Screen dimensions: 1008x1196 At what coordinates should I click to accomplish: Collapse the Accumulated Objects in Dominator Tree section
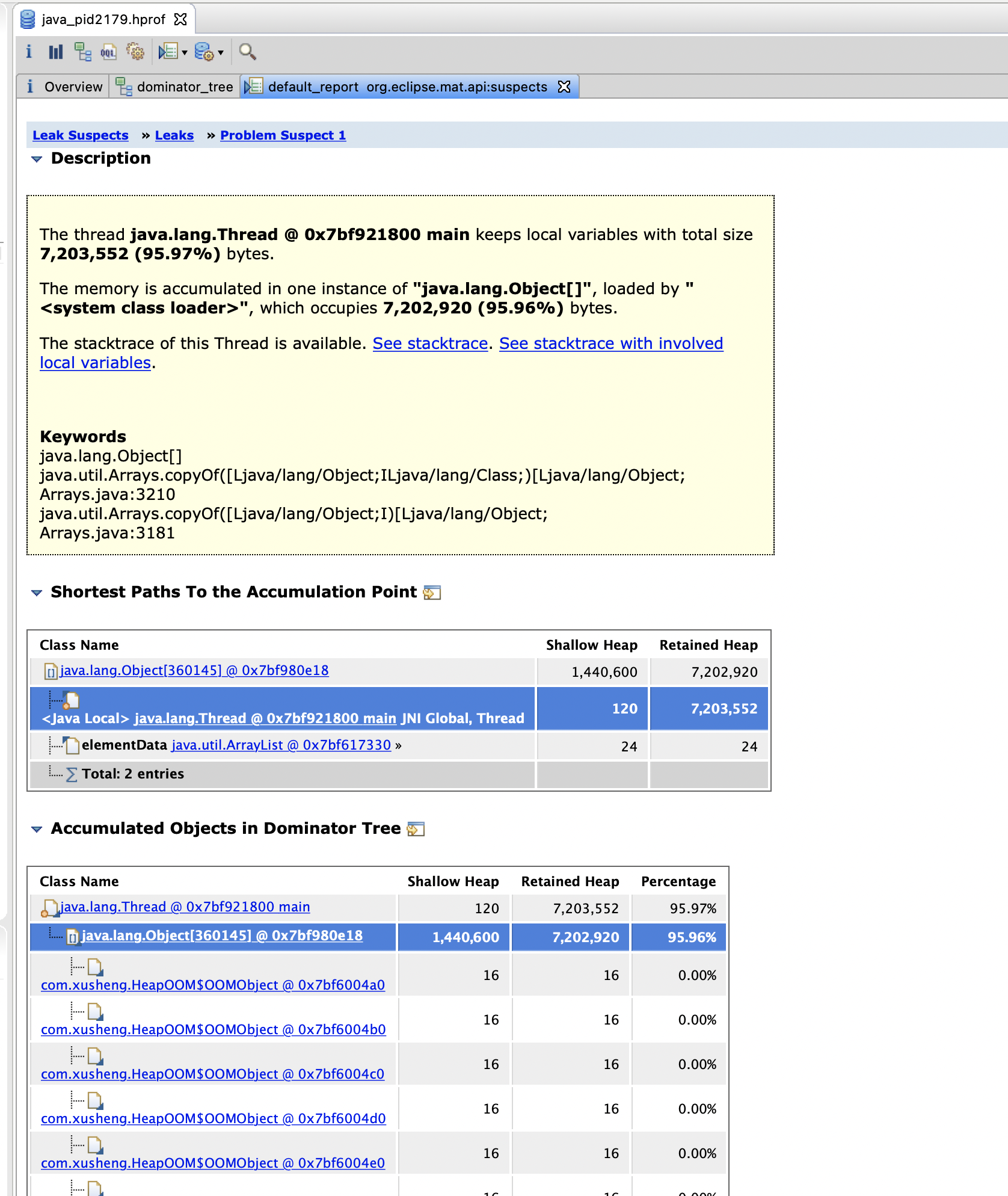click(x=37, y=829)
